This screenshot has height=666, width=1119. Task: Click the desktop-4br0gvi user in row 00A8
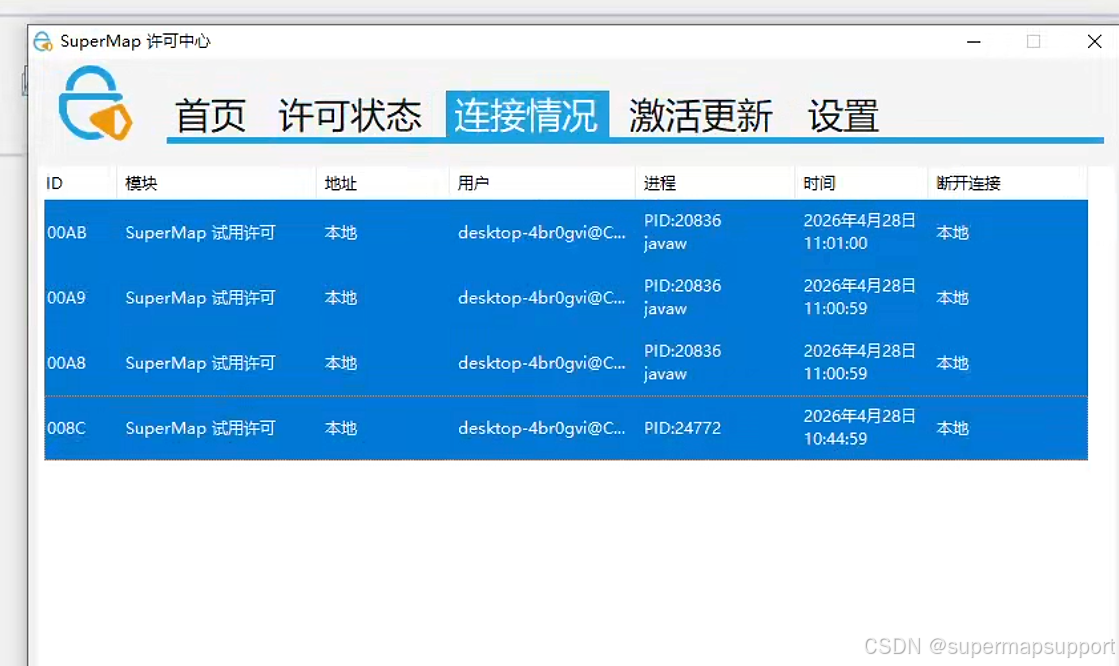[542, 363]
